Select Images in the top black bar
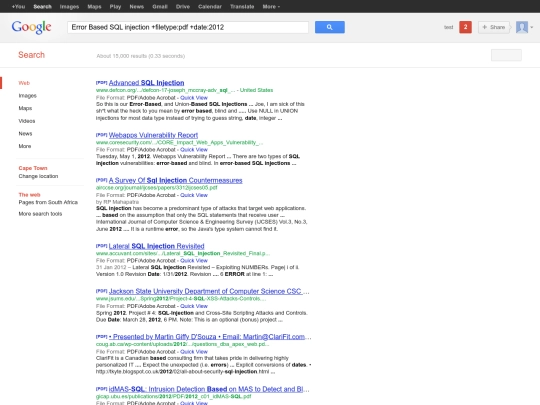540x405 pixels. coord(69,7)
